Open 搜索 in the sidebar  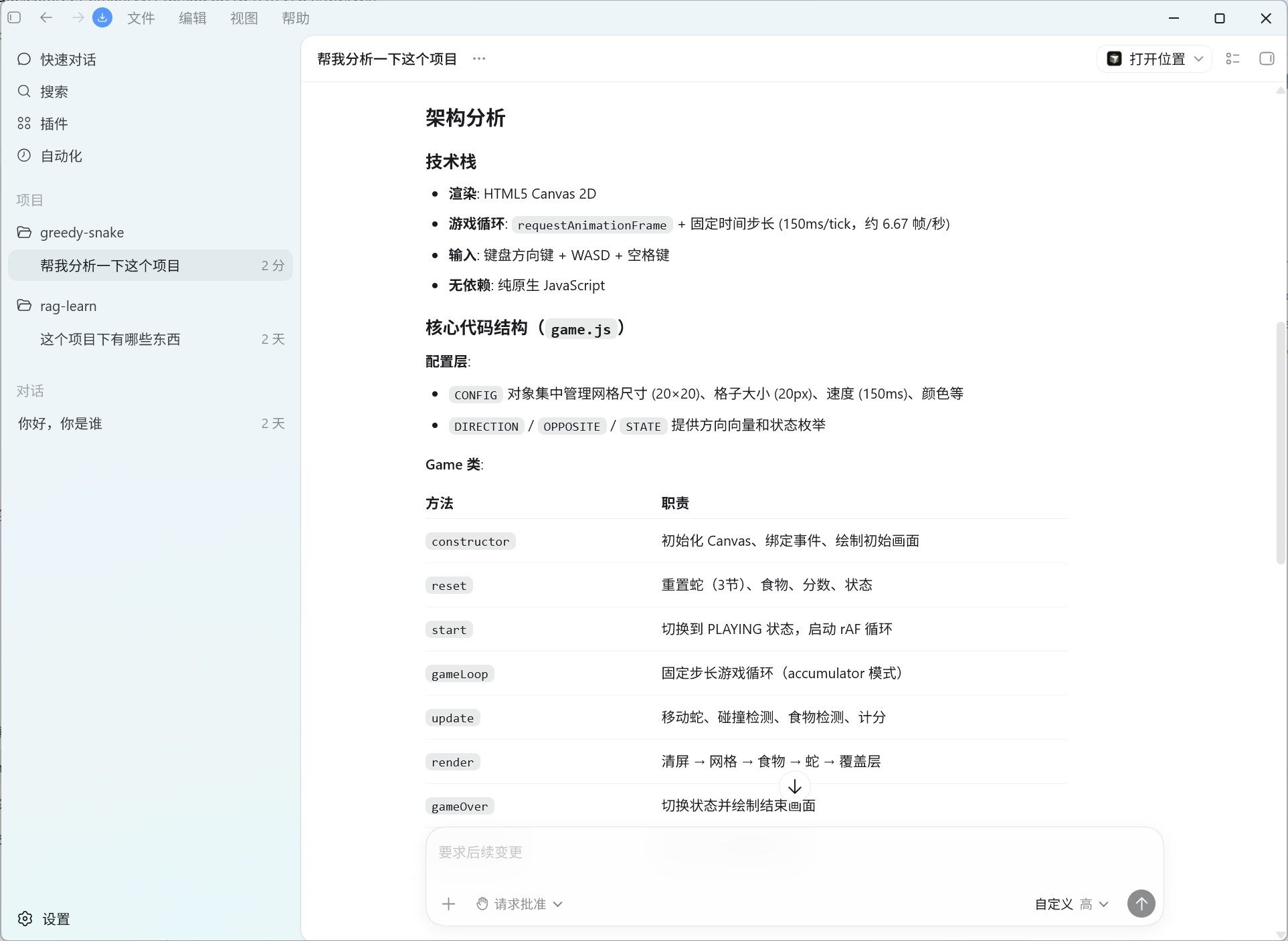coord(151,92)
